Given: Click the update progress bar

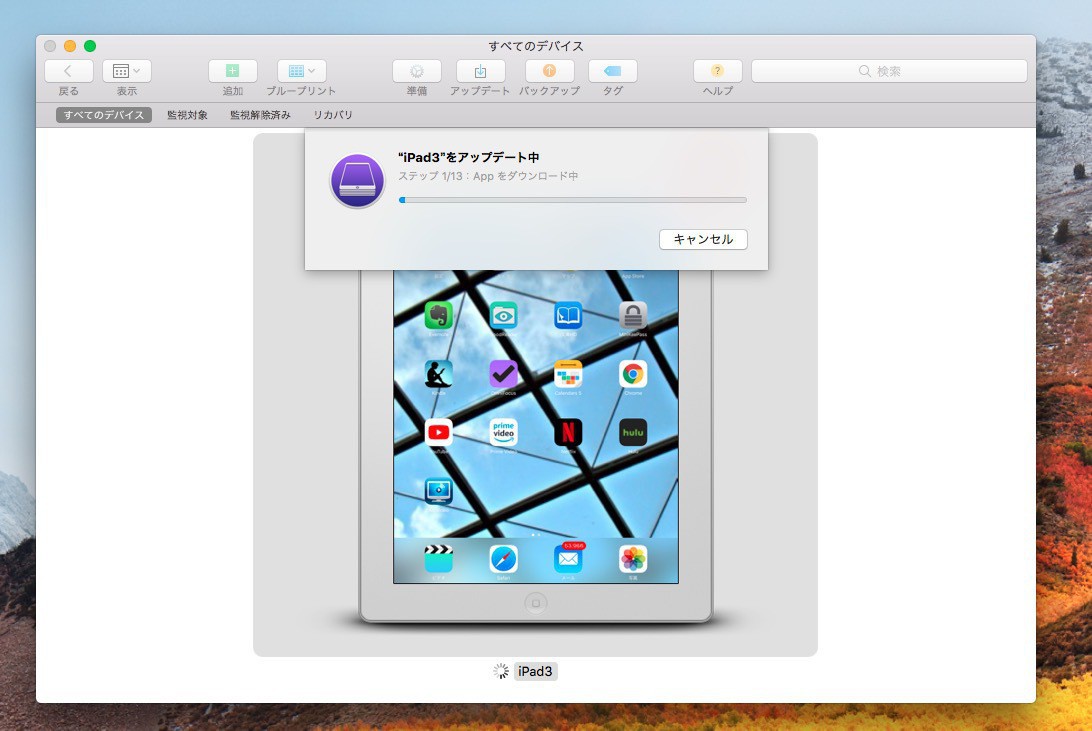Looking at the screenshot, I should (572, 200).
